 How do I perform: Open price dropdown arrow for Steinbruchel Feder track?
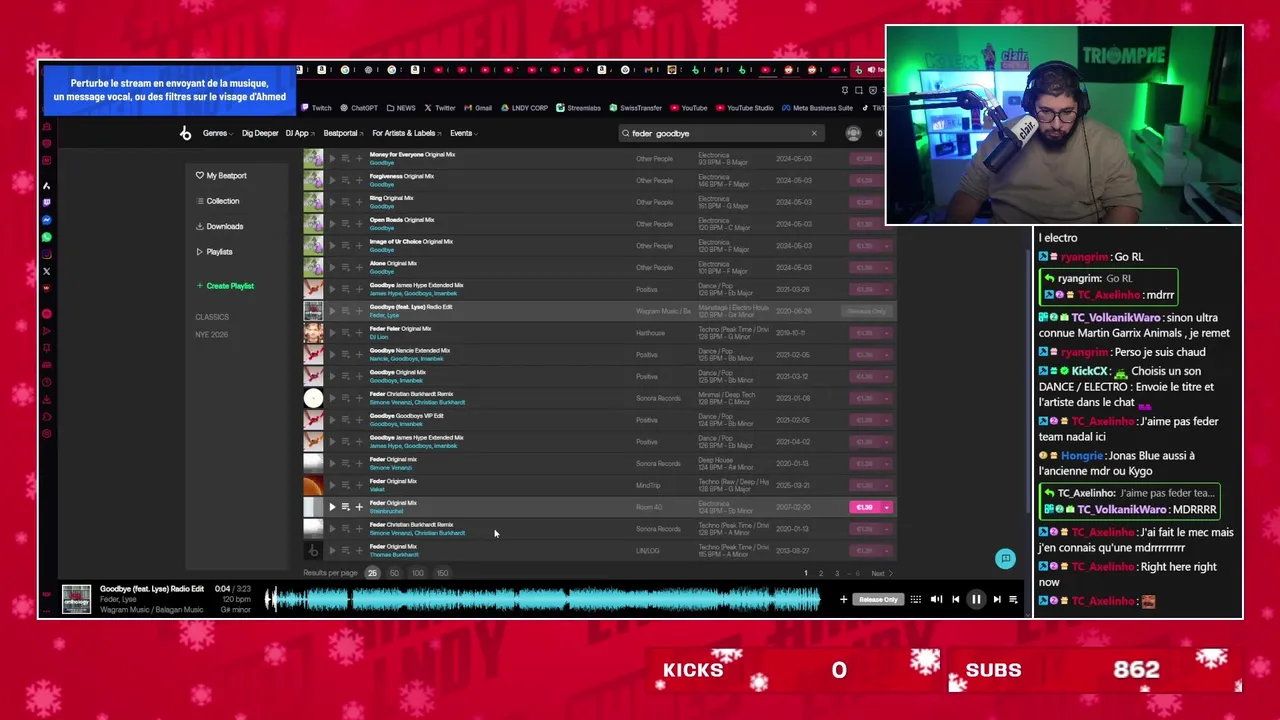point(887,507)
